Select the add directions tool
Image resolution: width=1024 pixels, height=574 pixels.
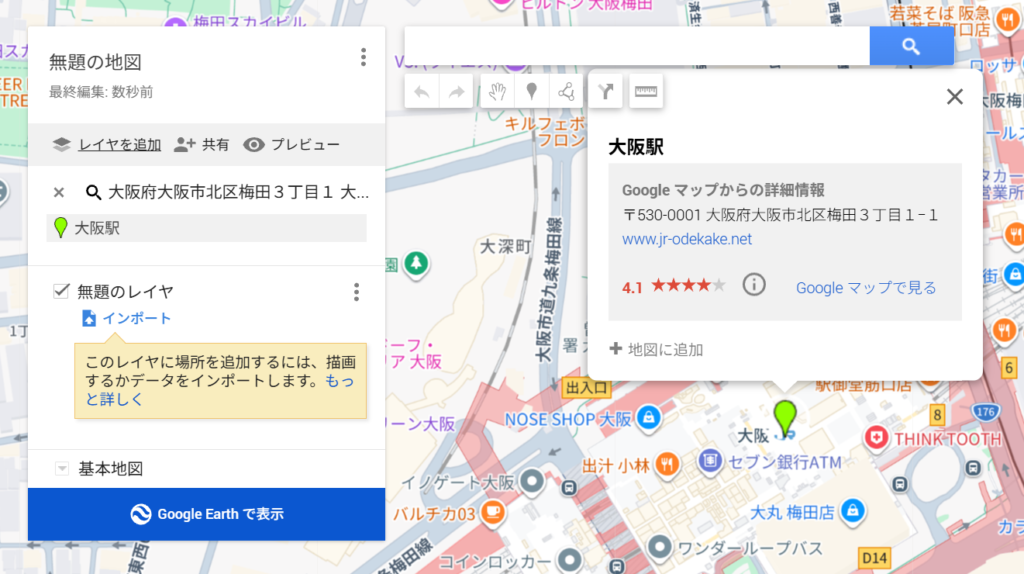point(606,91)
